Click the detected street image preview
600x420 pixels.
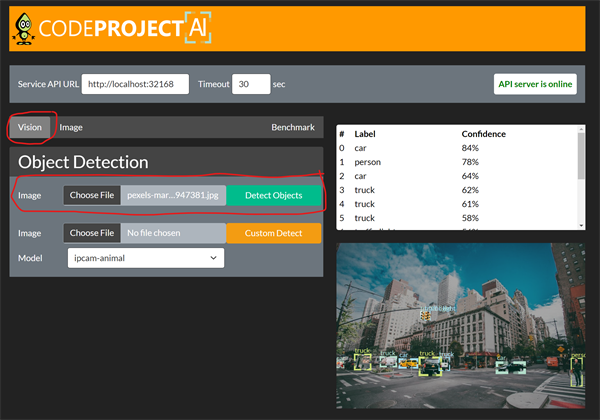click(461, 326)
